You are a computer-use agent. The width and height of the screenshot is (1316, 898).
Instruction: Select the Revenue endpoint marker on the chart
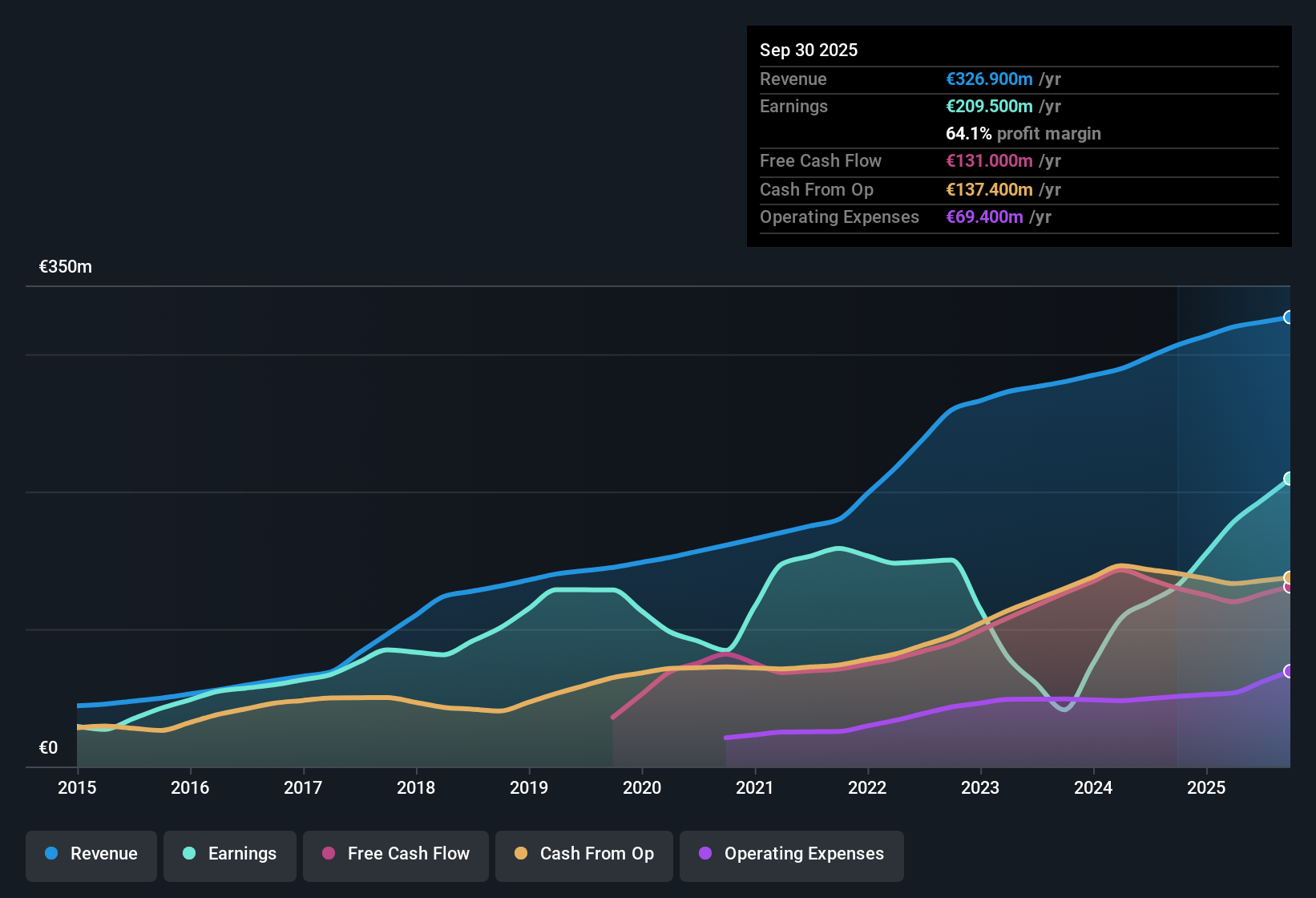pos(1288,317)
